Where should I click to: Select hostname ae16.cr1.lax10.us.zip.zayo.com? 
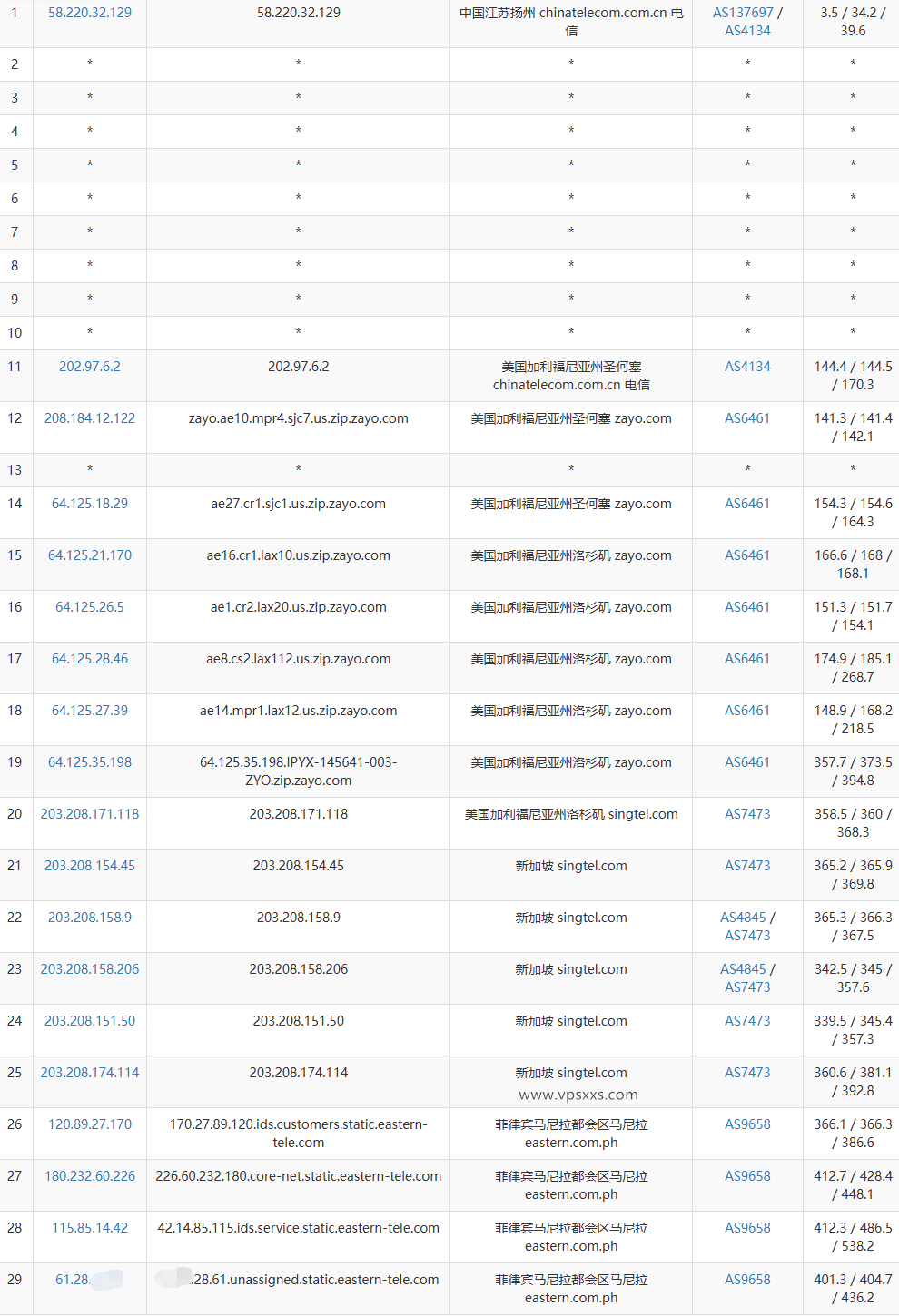[299, 555]
